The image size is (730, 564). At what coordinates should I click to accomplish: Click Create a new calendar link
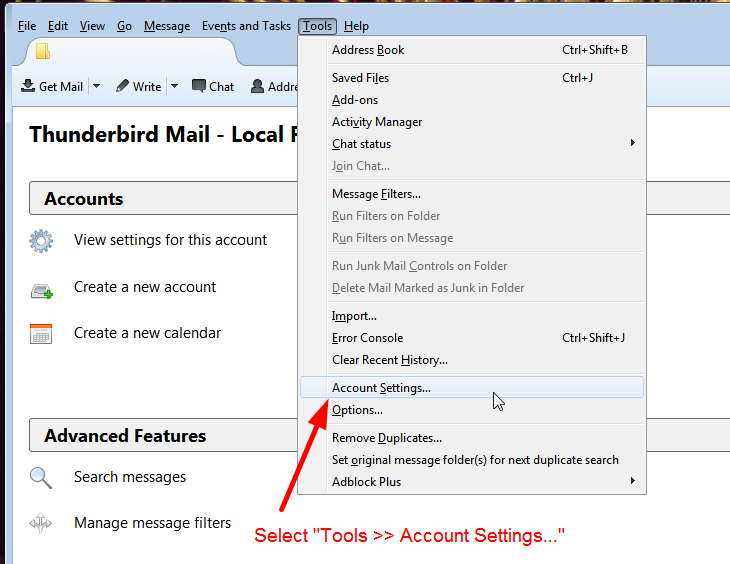[x=148, y=333]
